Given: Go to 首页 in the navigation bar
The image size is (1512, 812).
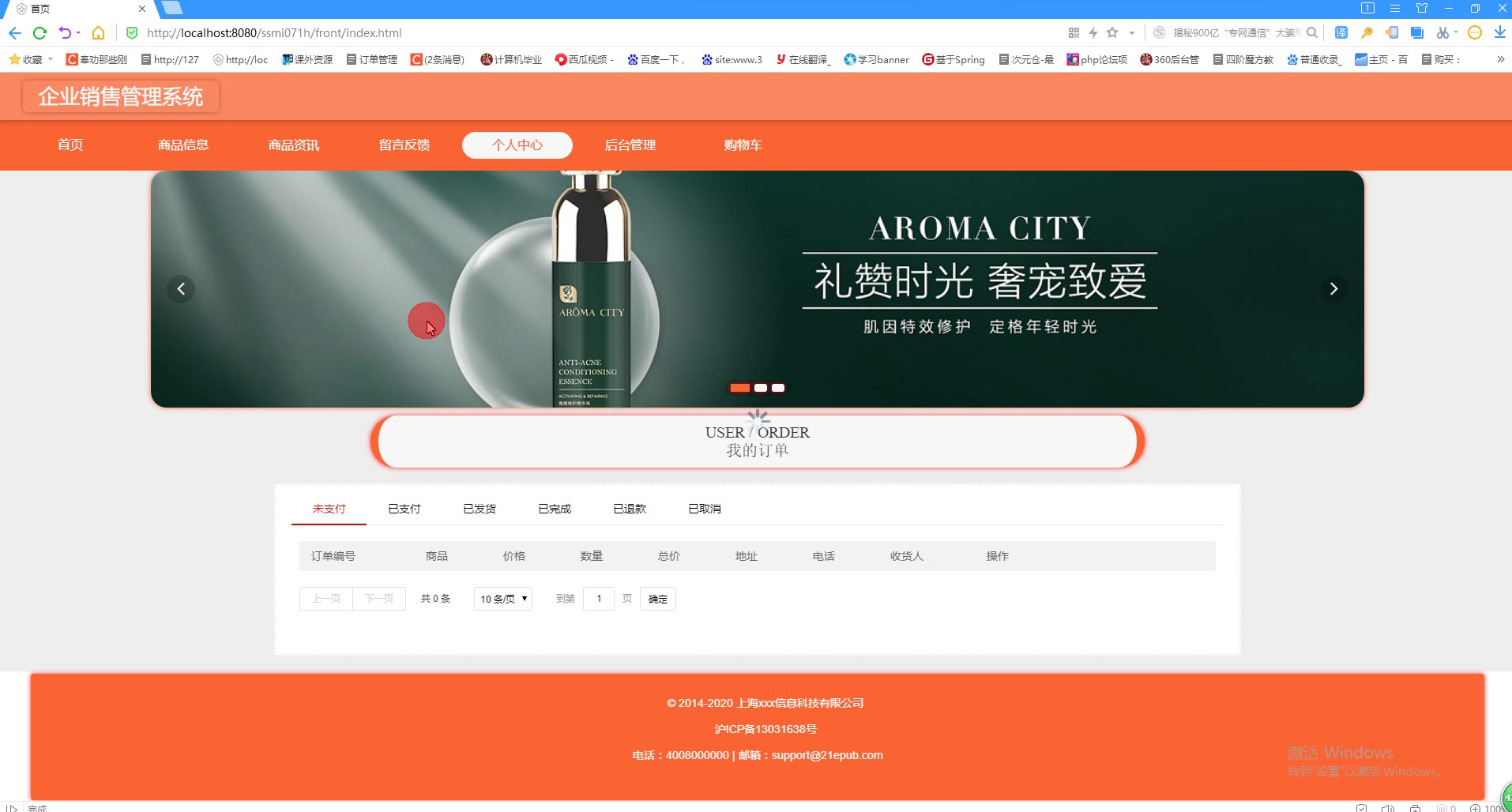Looking at the screenshot, I should (70, 145).
